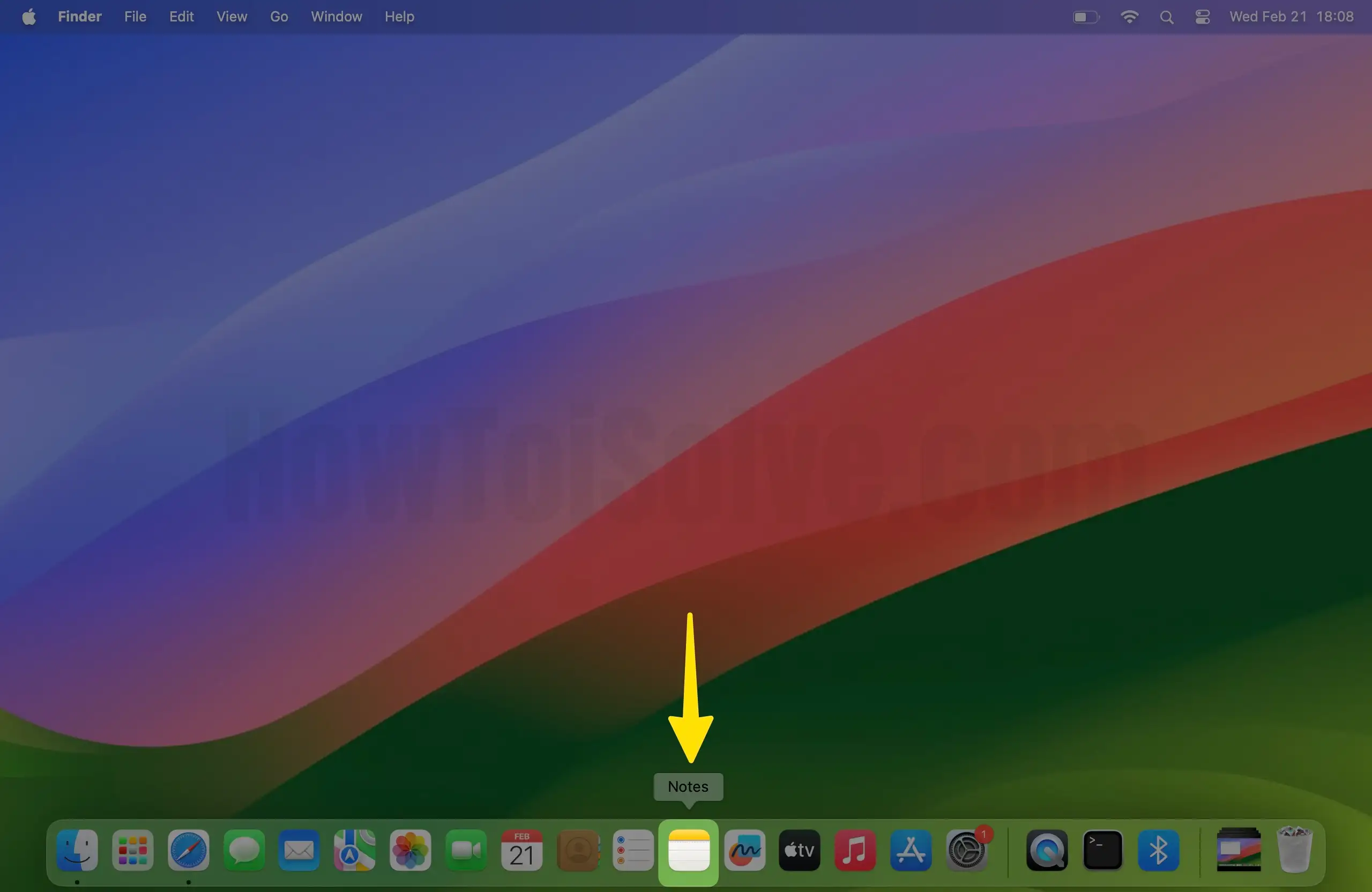The image size is (1372, 892).
Task: Start FaceTime from the Dock
Action: tap(466, 851)
